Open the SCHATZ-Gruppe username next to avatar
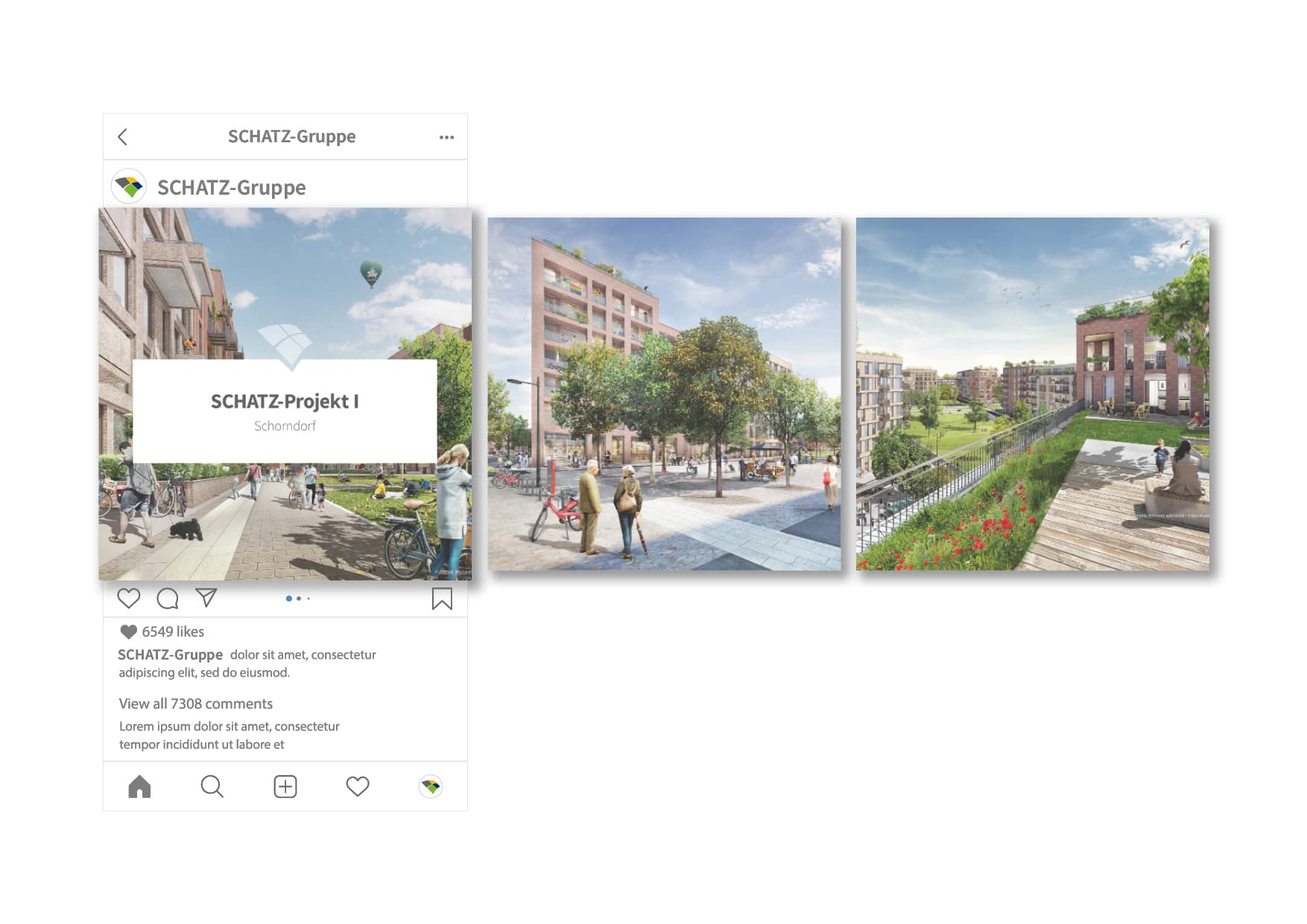 pos(231,187)
